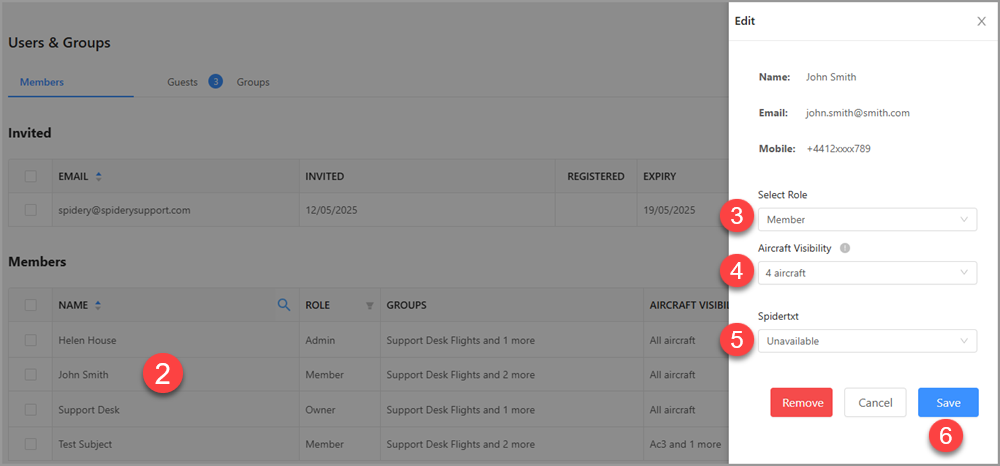1000x466 pixels.
Task: Toggle select-all checkbox in Members header
Action: pos(31,305)
